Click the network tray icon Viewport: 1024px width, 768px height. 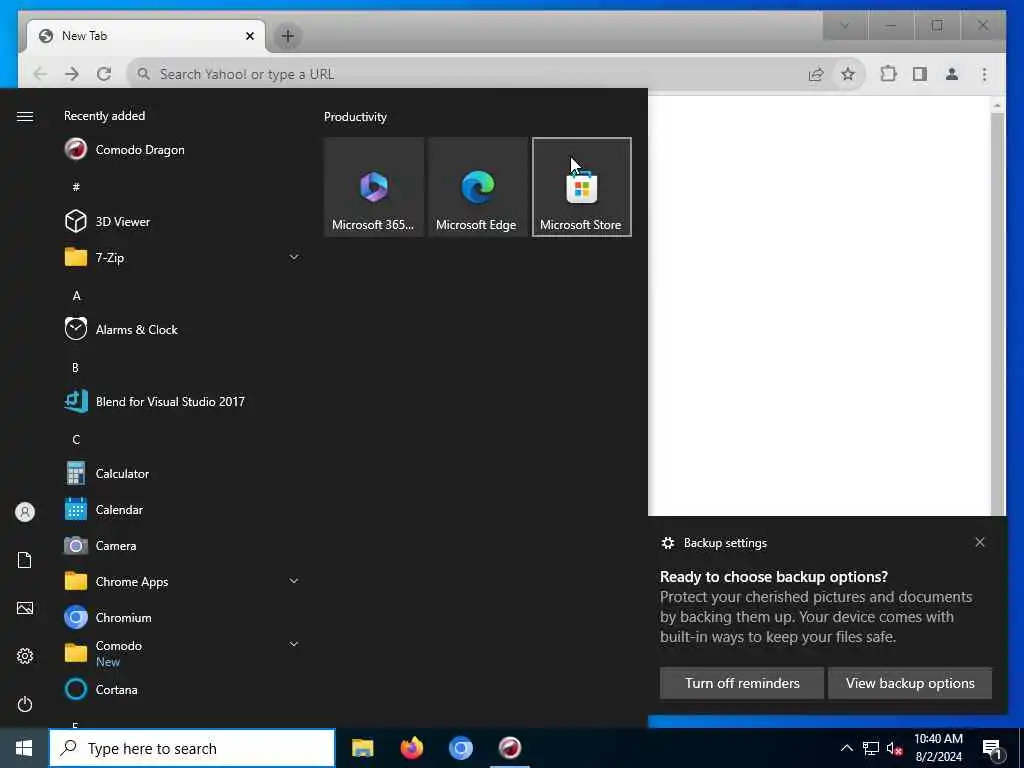click(871, 748)
